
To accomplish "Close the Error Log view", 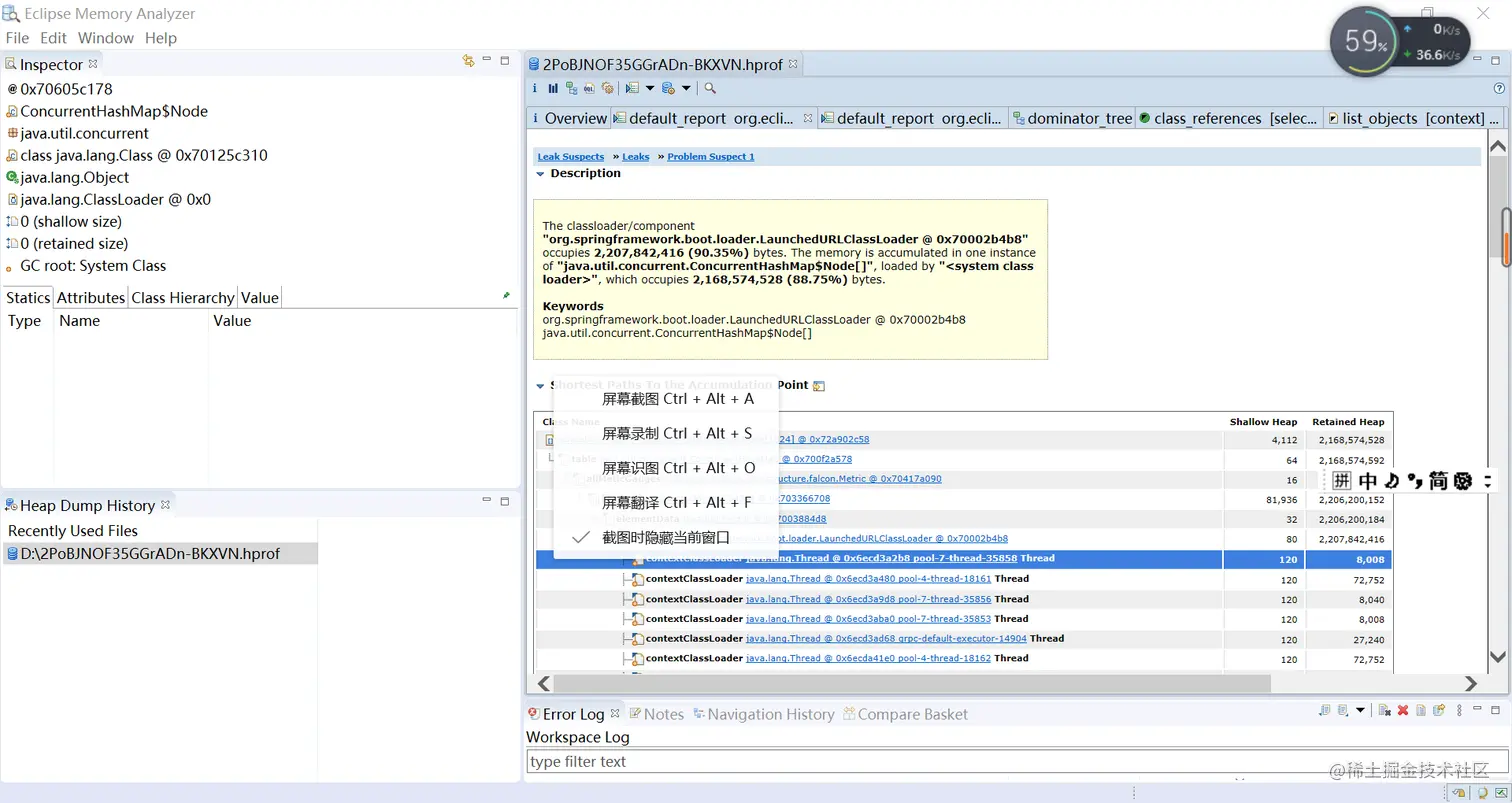I will (616, 713).
